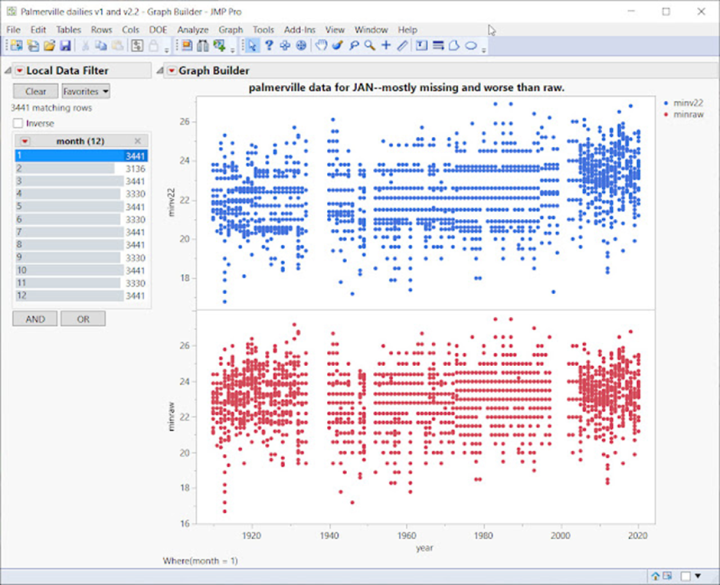The width and height of the screenshot is (720, 585).
Task: Click the Clear button
Action: 35,91
